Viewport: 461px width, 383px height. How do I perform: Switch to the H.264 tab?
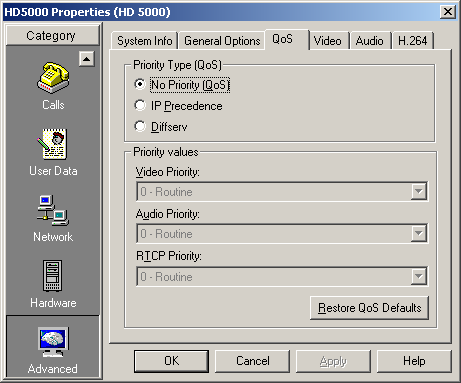click(x=413, y=41)
